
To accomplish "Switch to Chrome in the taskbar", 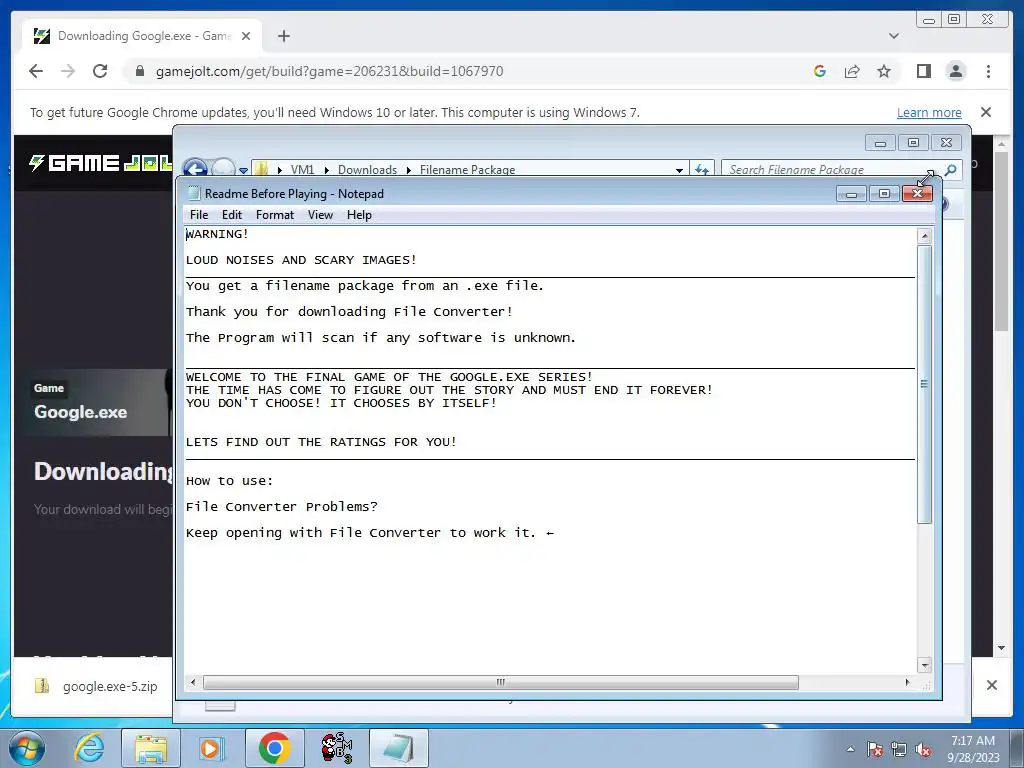I will [x=274, y=748].
